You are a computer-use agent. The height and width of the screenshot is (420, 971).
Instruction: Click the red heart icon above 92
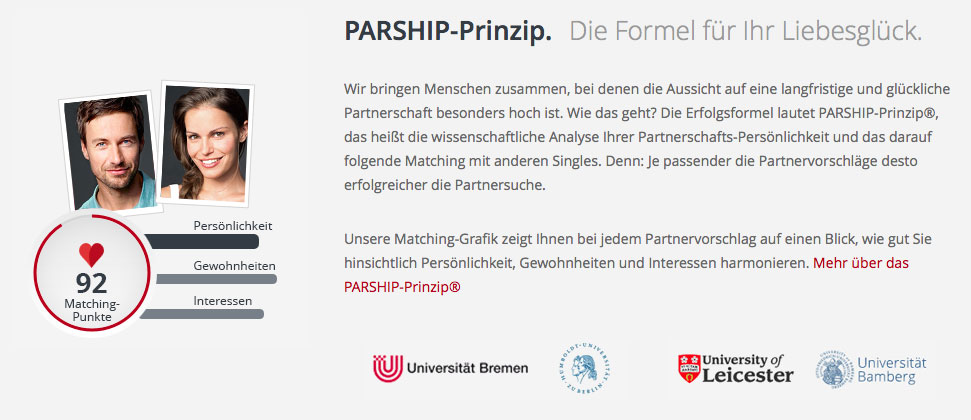coord(92,255)
